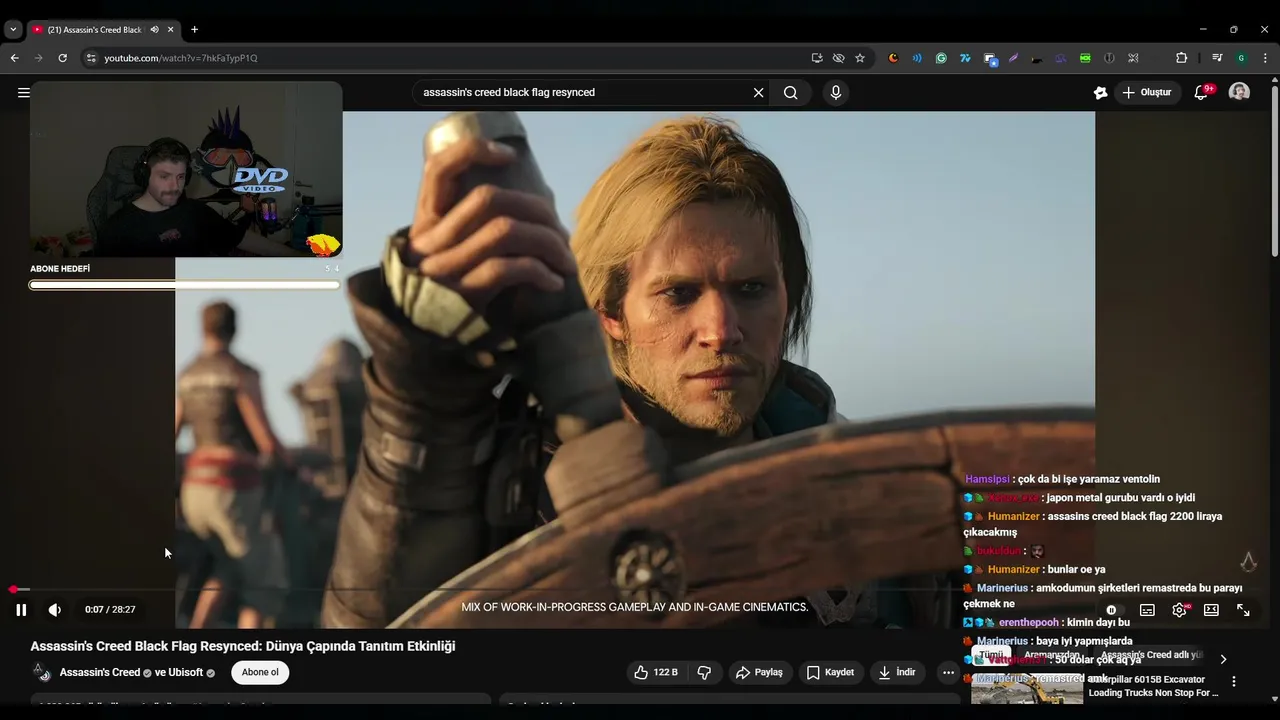1280x720 pixels.
Task: Open the orange moon extension icon
Action: click(x=893, y=58)
